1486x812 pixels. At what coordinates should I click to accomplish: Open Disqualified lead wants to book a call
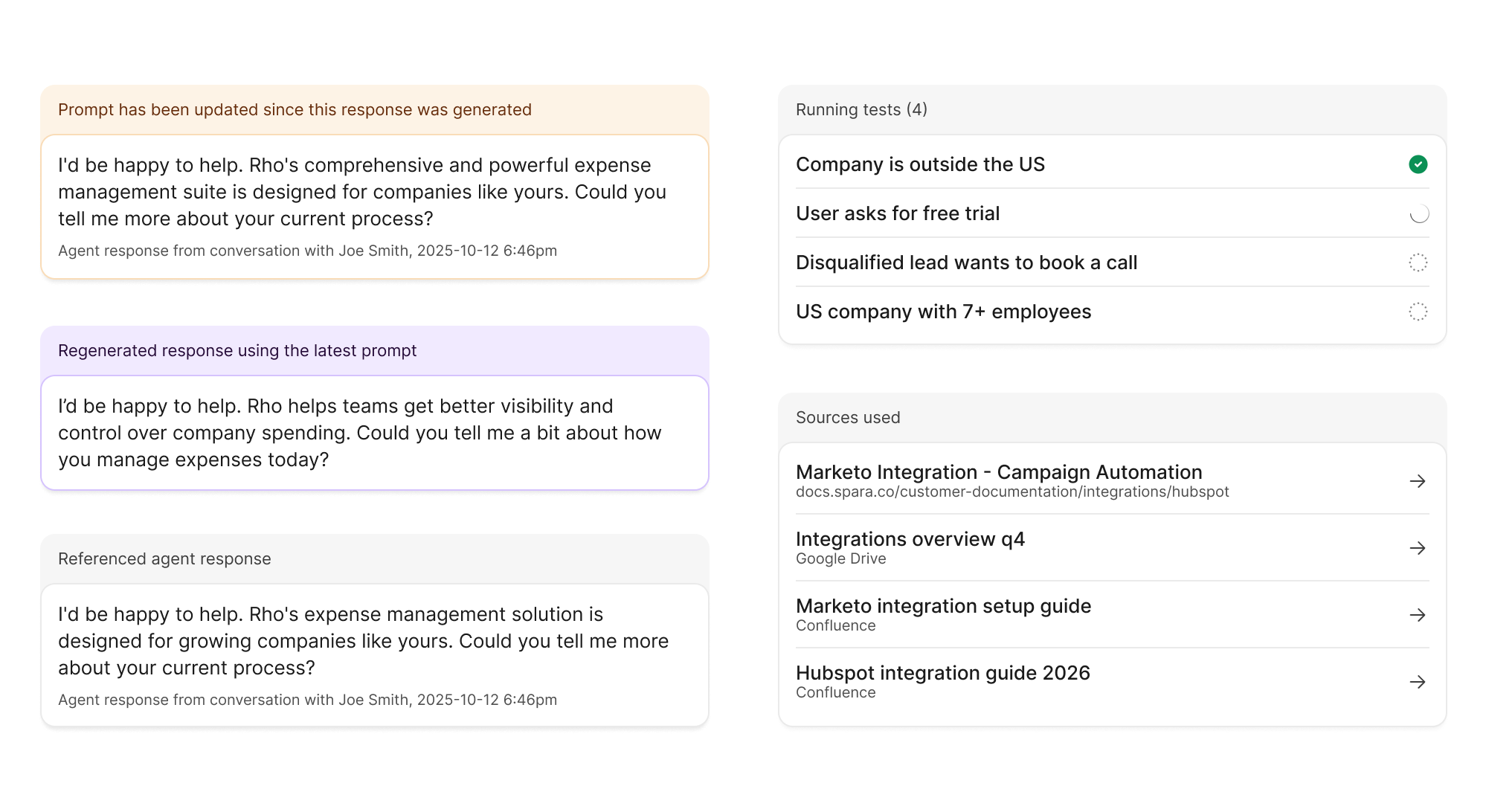[x=966, y=262]
